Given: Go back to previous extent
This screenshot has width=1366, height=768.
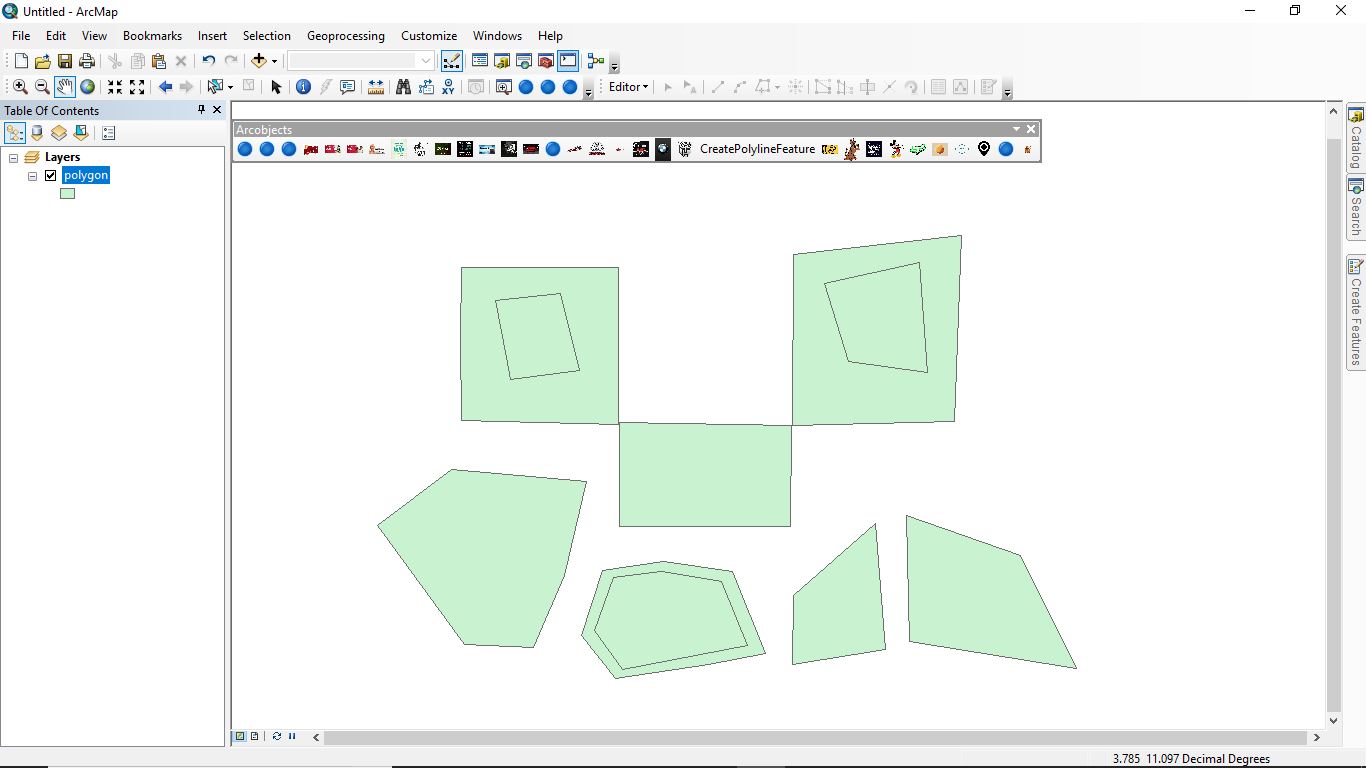Looking at the screenshot, I should (165, 87).
